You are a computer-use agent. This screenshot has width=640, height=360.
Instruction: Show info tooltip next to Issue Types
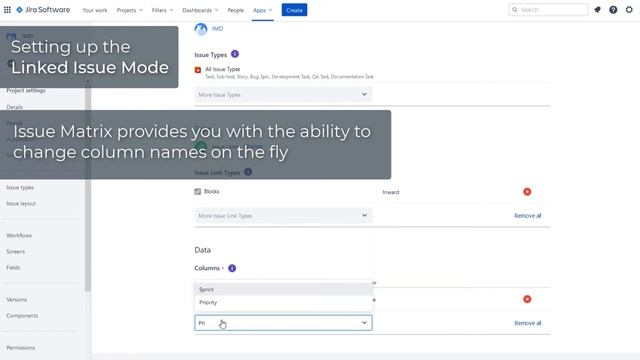click(x=235, y=54)
